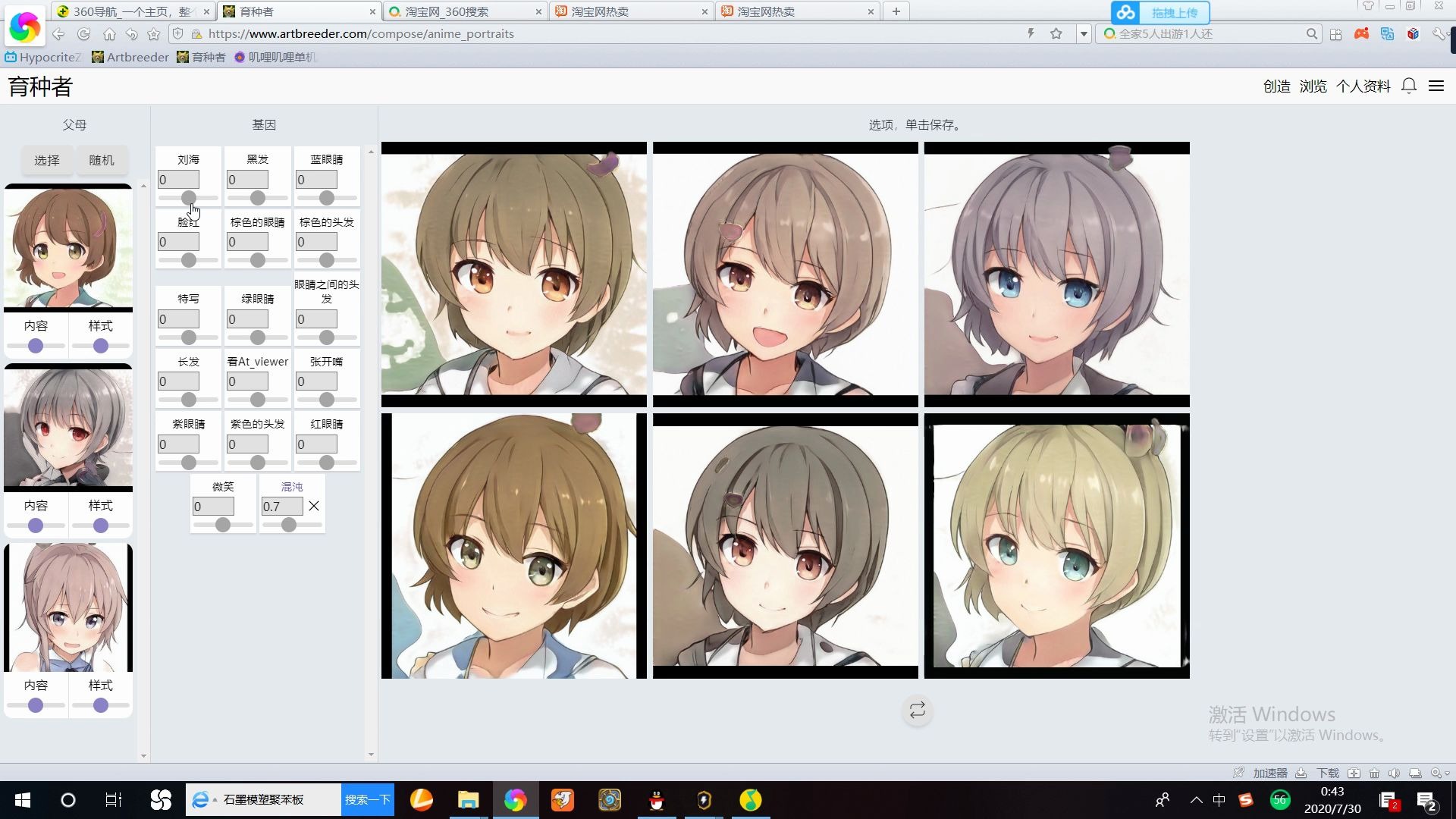Image resolution: width=1456 pixels, height=819 pixels.
Task: Open the hamburger menu icon
Action: tap(1436, 86)
